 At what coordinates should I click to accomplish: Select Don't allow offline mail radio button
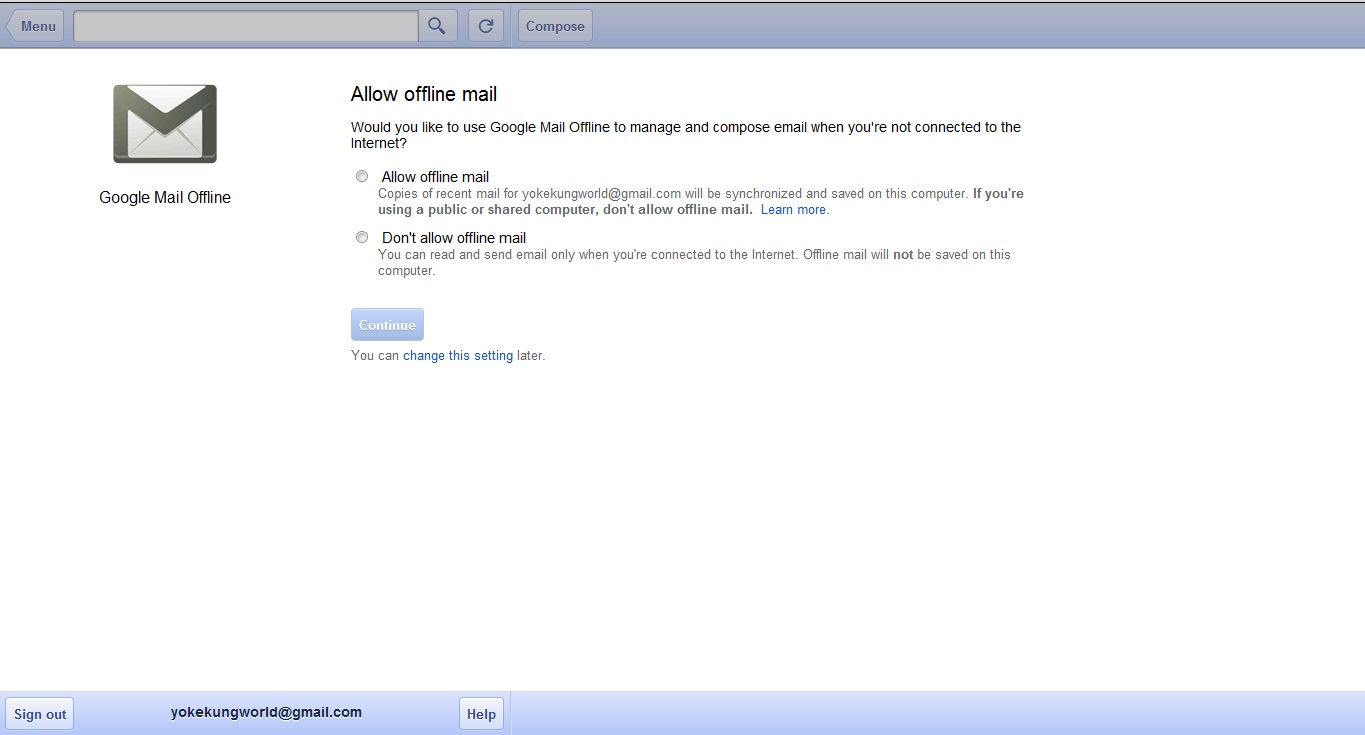click(x=362, y=237)
